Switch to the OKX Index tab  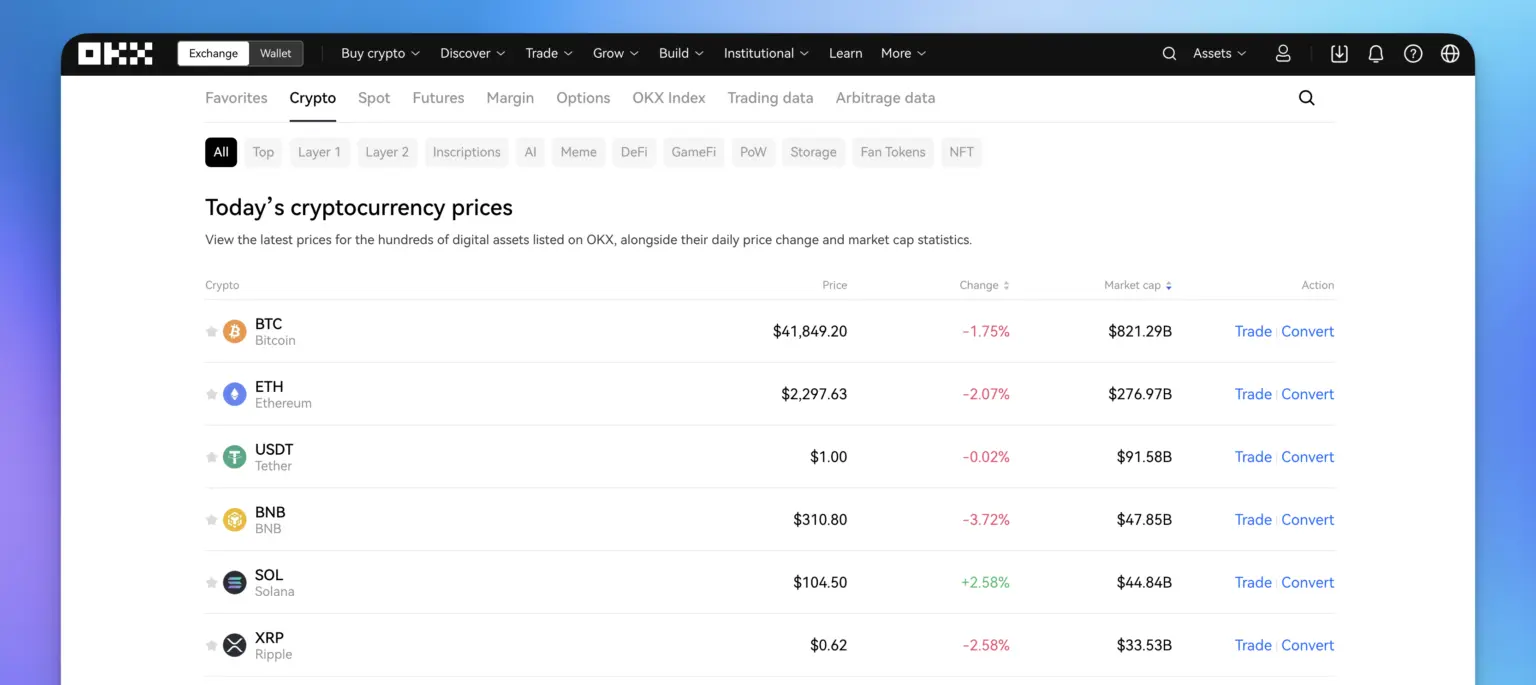pyautogui.click(x=669, y=98)
